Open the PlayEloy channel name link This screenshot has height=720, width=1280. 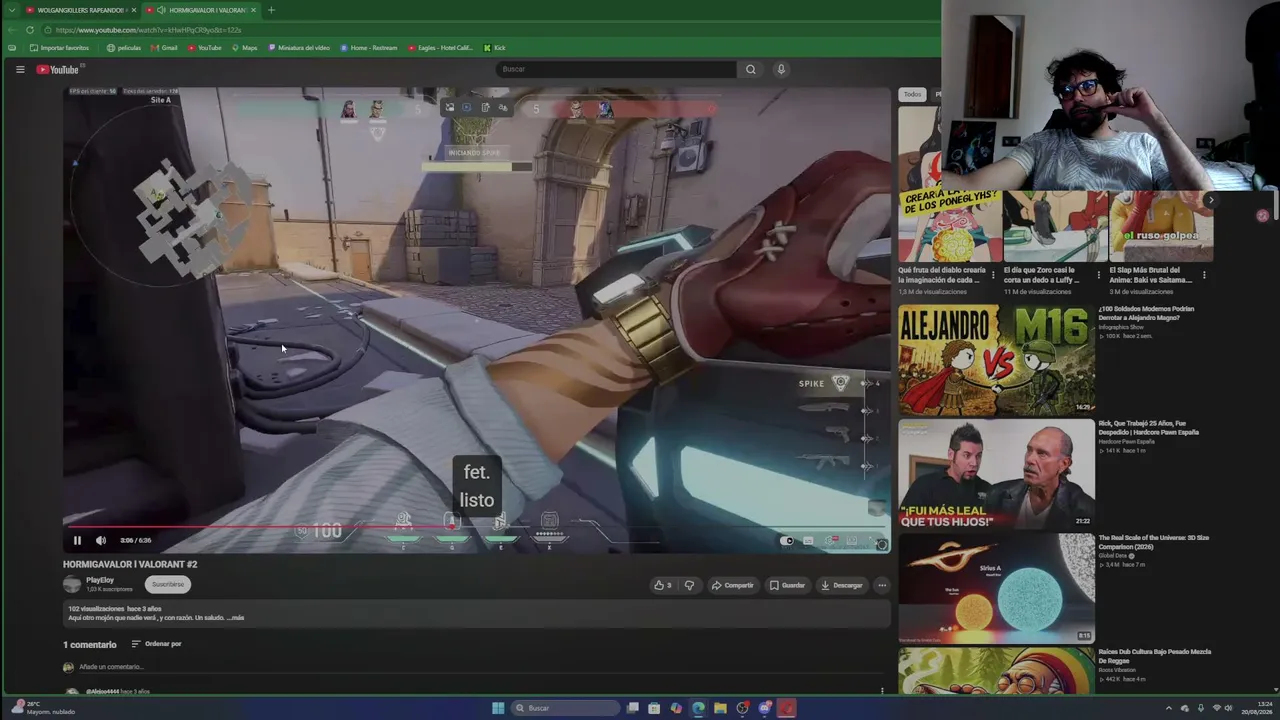[x=100, y=580]
